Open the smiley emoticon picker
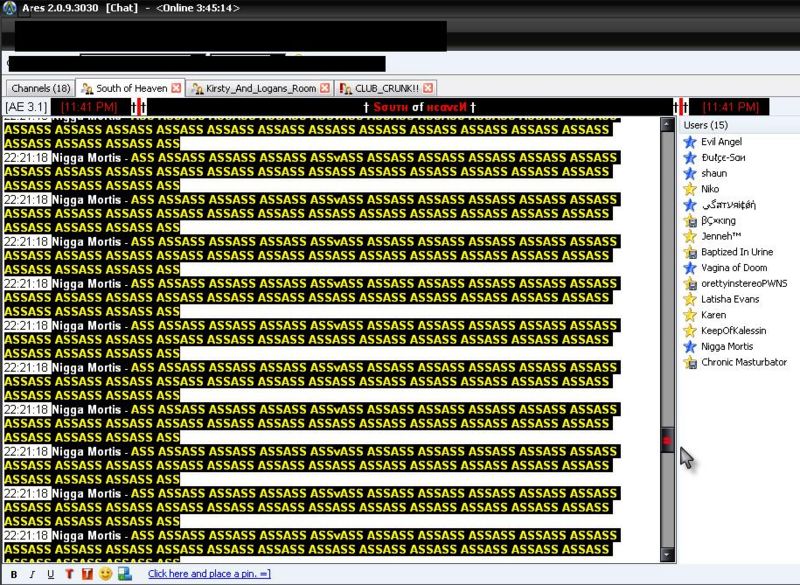The image size is (800, 585). click(105, 574)
